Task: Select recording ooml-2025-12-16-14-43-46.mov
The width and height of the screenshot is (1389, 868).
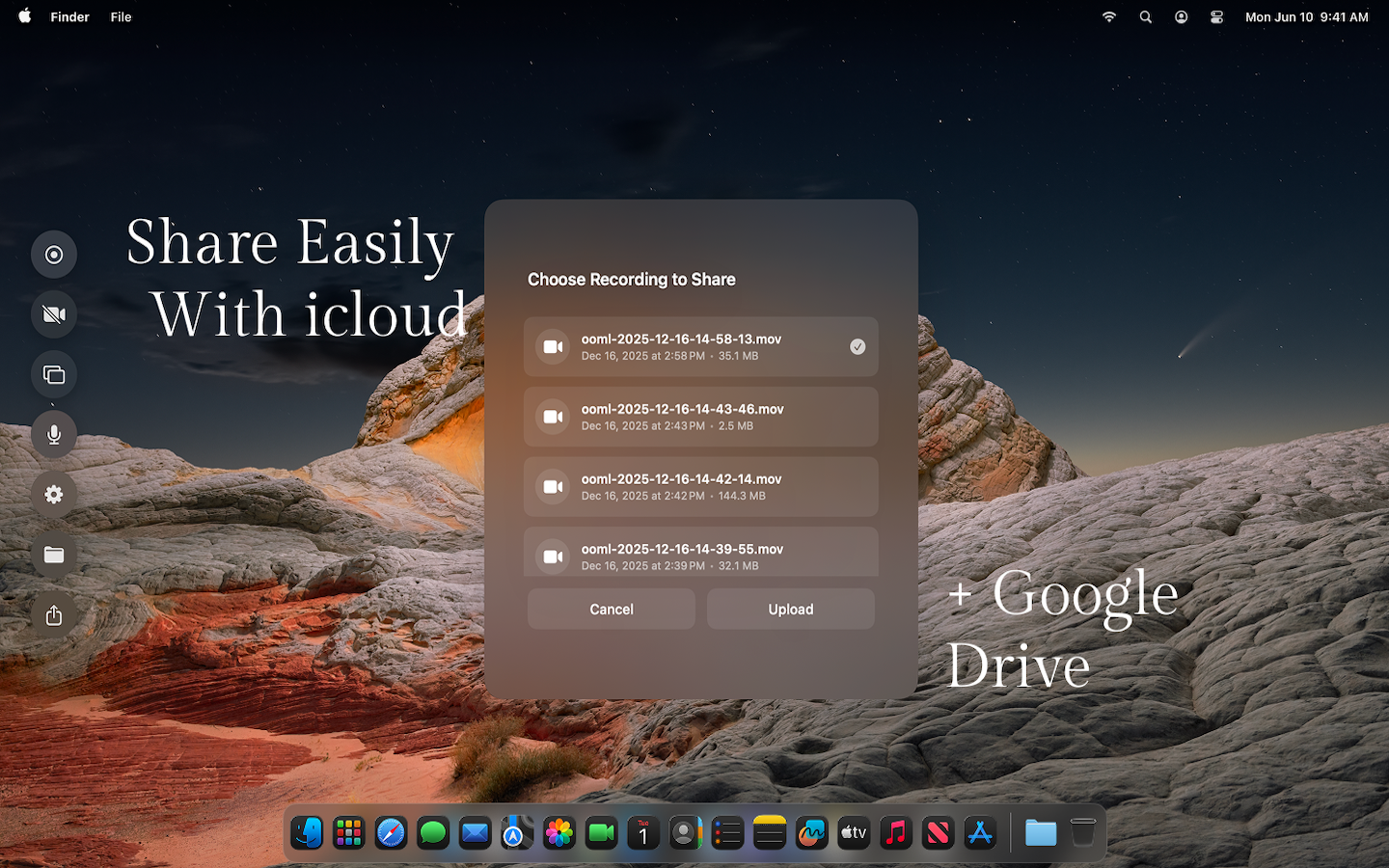Action: [700, 417]
